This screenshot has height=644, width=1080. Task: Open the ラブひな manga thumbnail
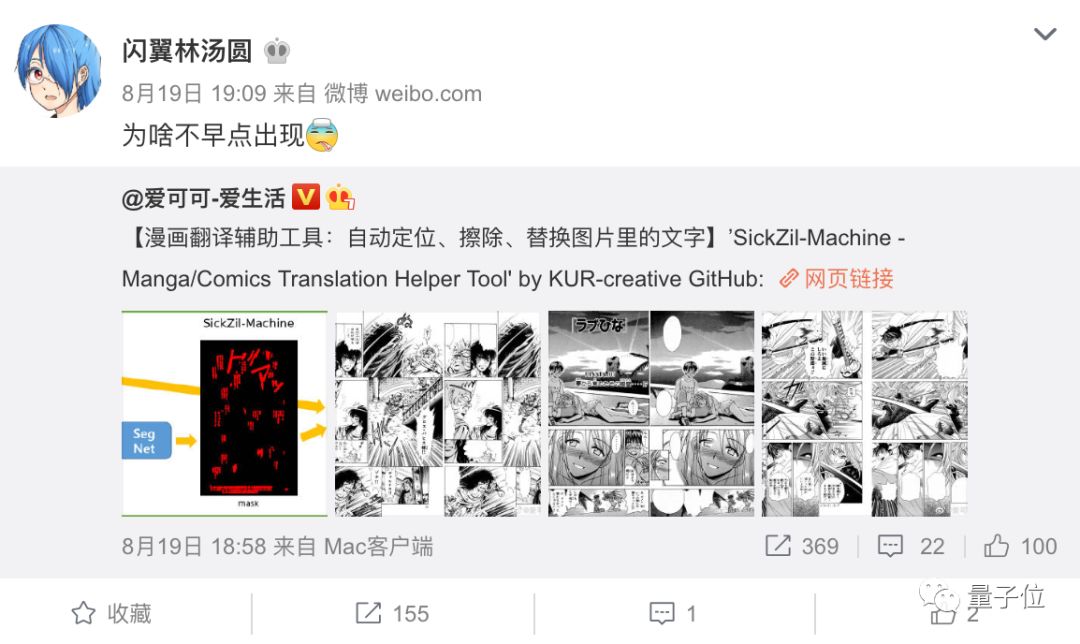(x=651, y=413)
